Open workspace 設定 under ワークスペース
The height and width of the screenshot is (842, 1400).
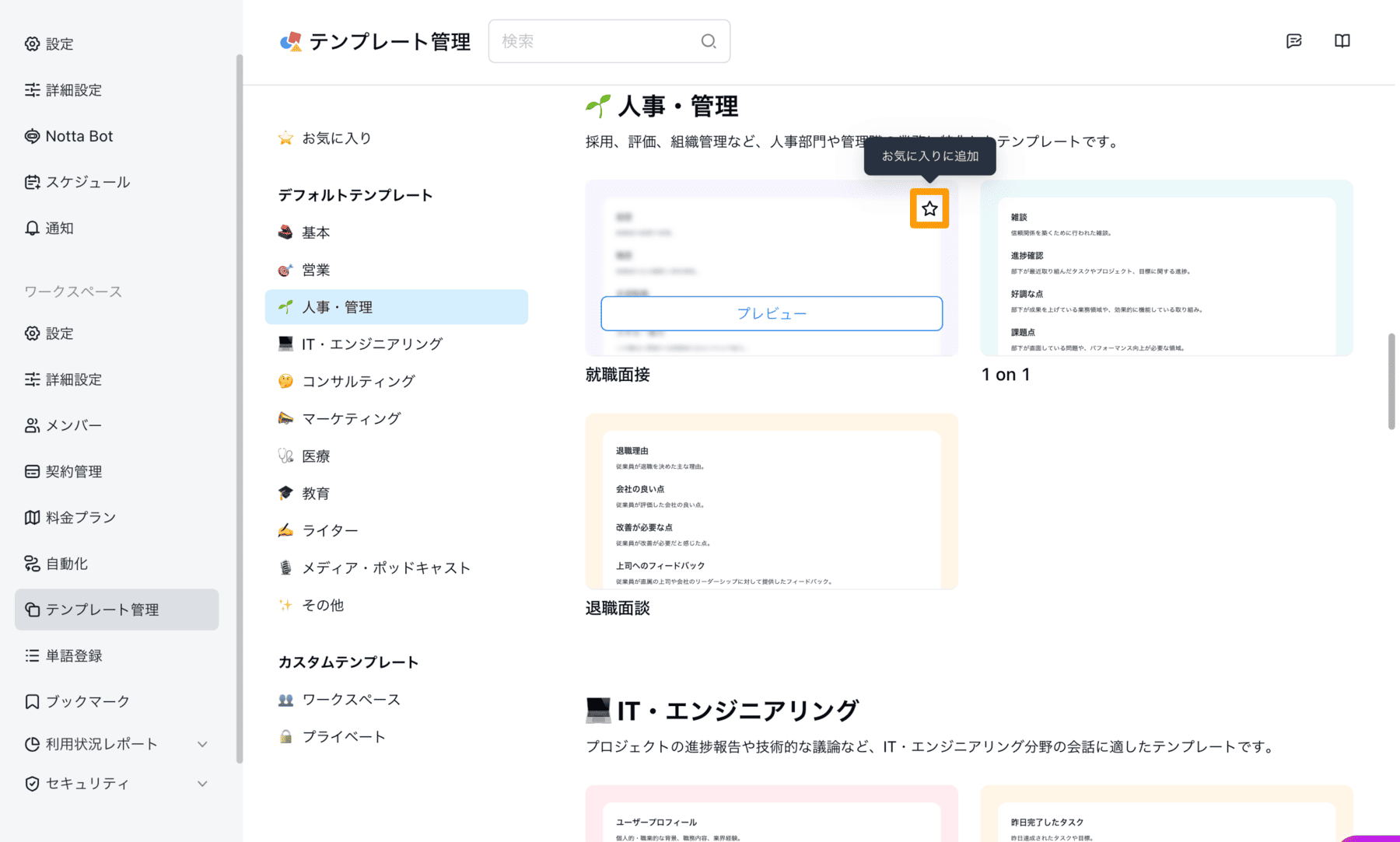point(117,334)
